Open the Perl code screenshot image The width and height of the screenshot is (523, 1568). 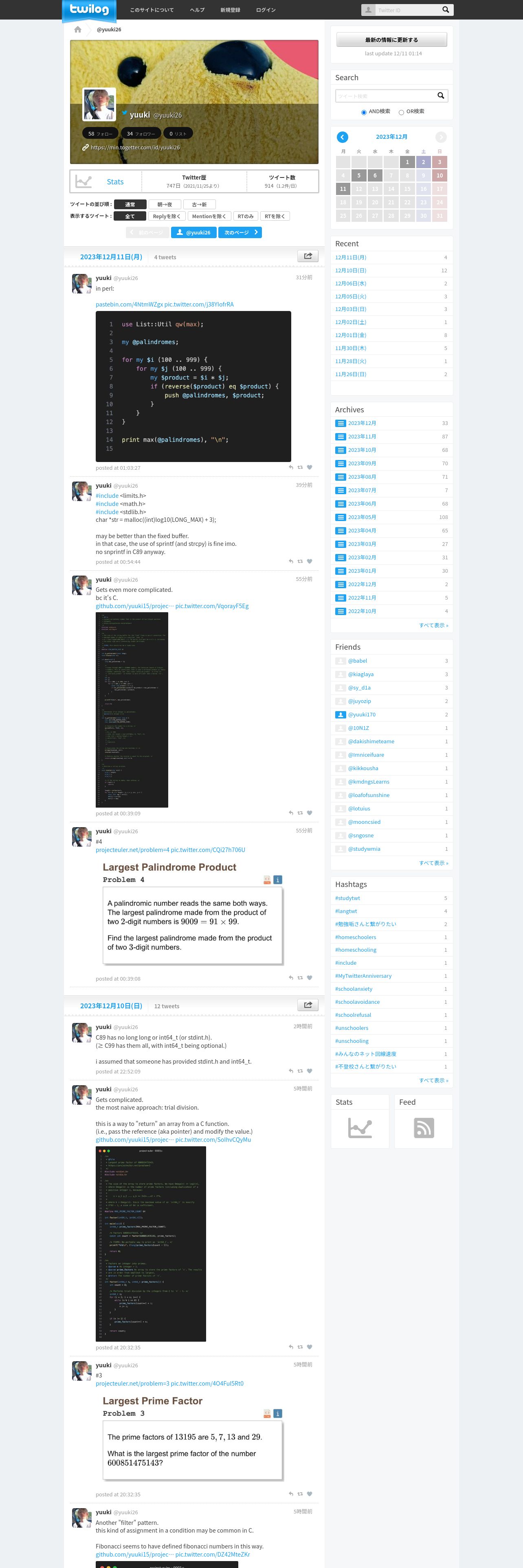click(x=193, y=386)
